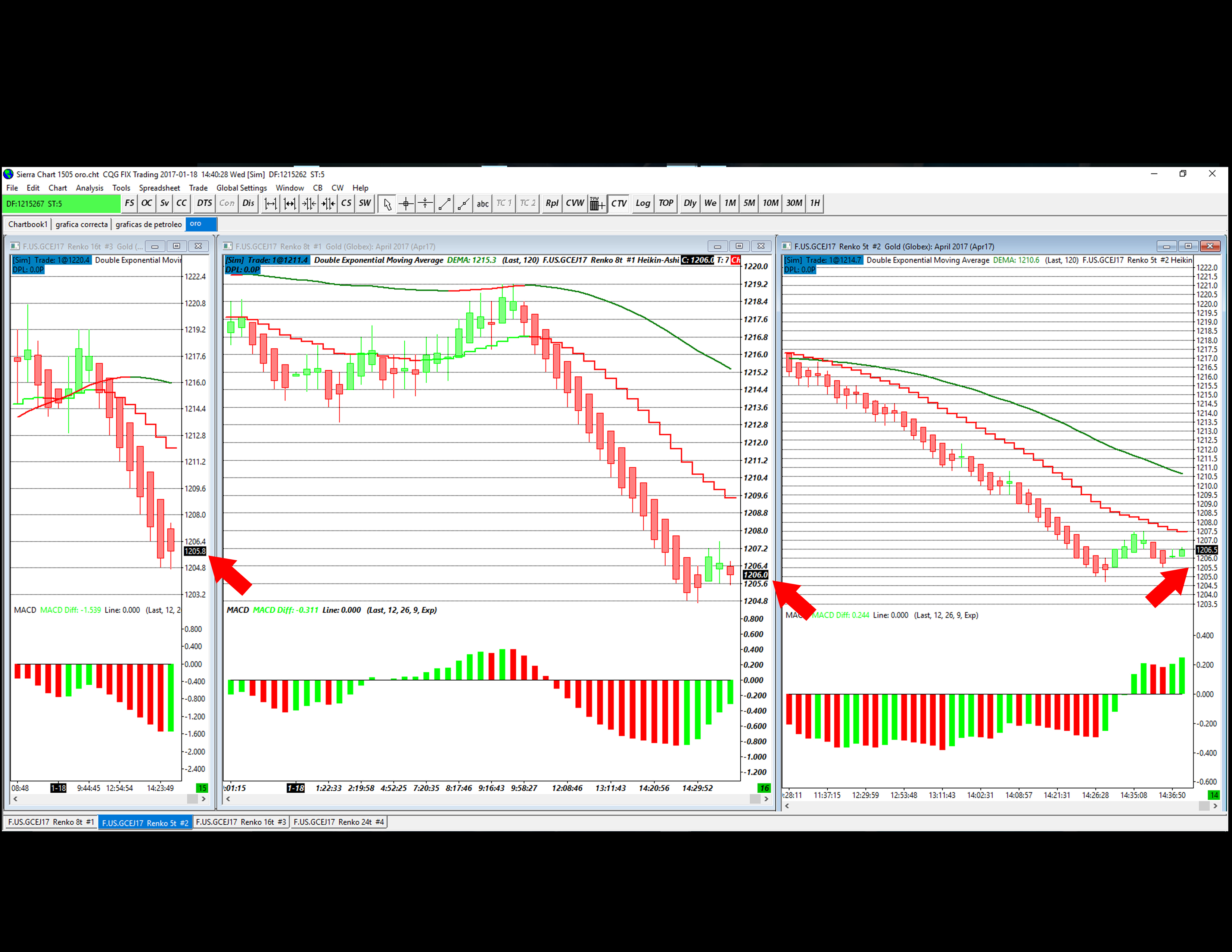Select the pointer cursor tool
Image resolution: width=1232 pixels, height=952 pixels.
[x=387, y=203]
